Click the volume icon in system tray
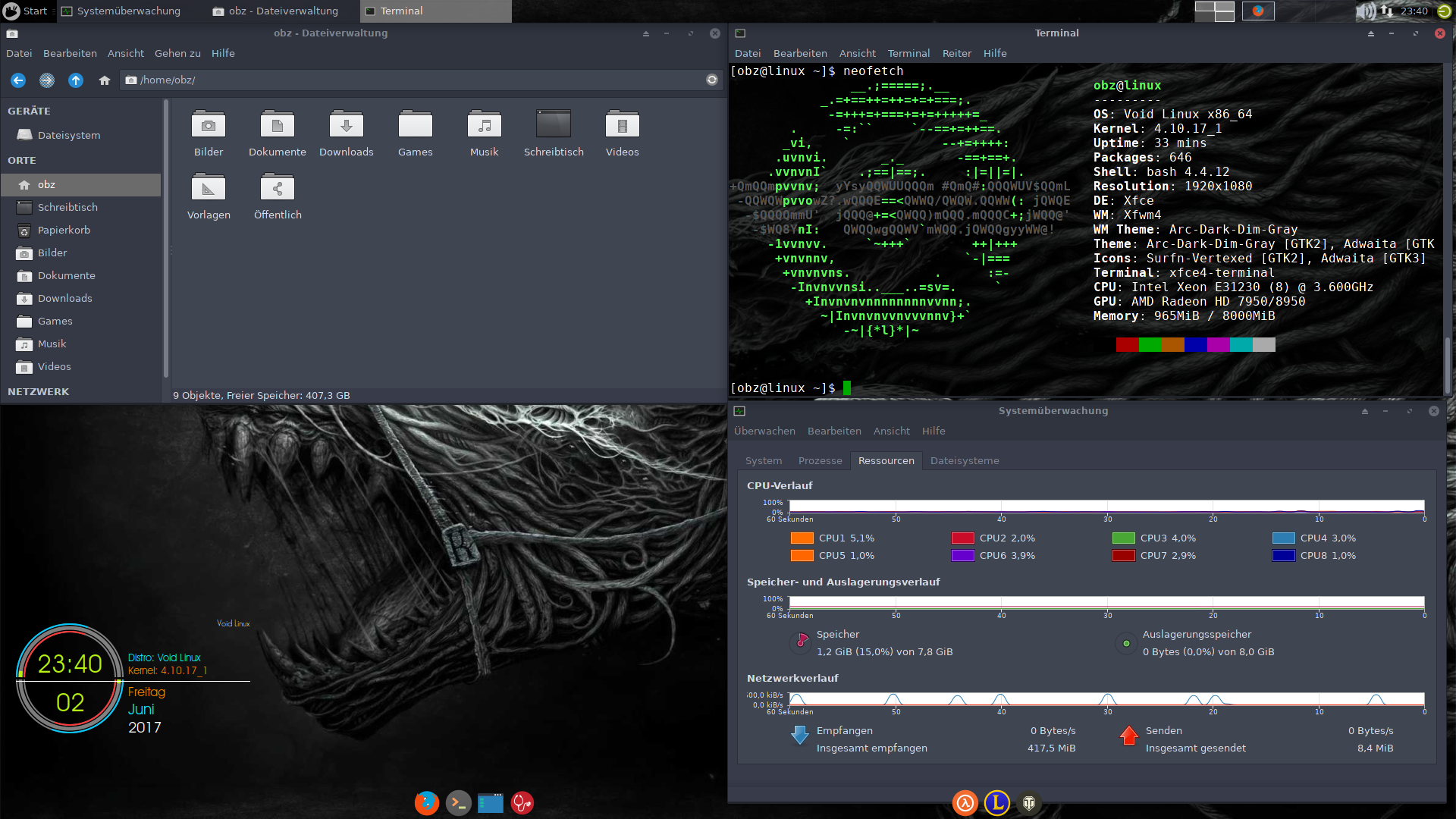Image resolution: width=1456 pixels, height=819 pixels. 1364,11
